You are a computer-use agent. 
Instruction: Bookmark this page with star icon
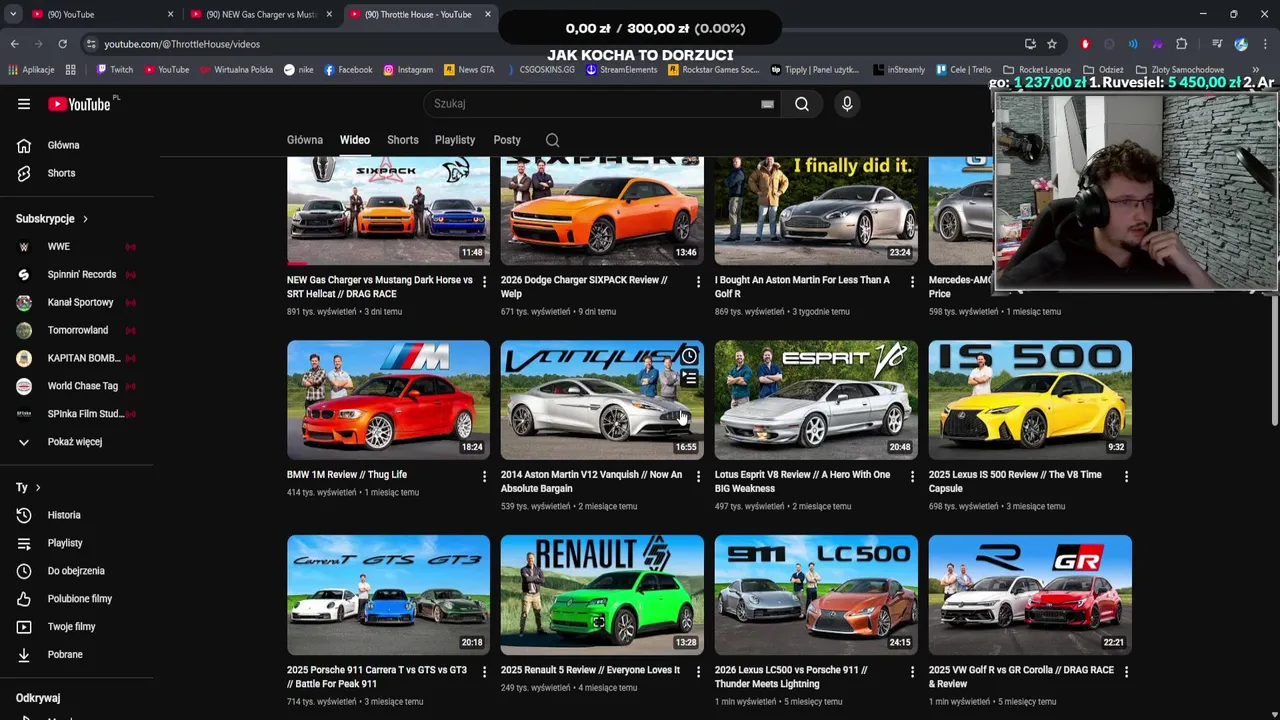(1052, 44)
